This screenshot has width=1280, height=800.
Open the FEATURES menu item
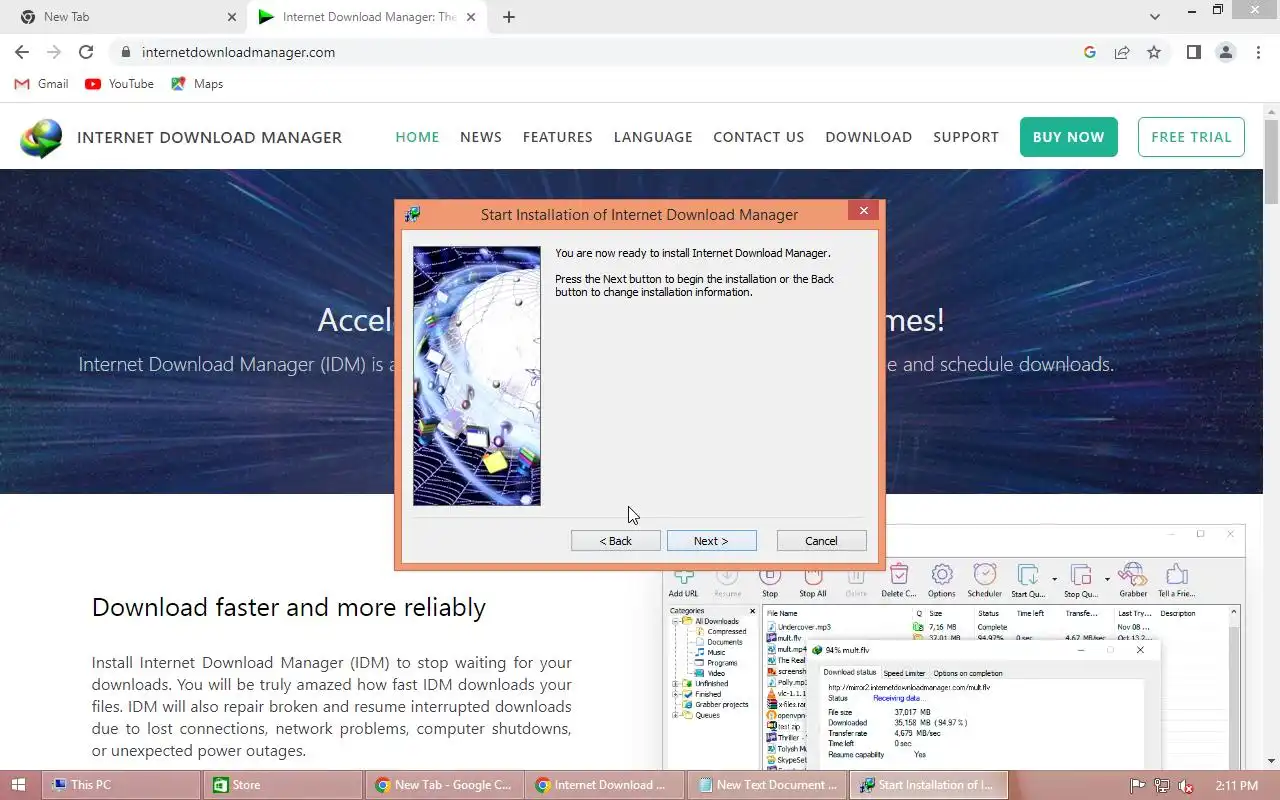558,137
